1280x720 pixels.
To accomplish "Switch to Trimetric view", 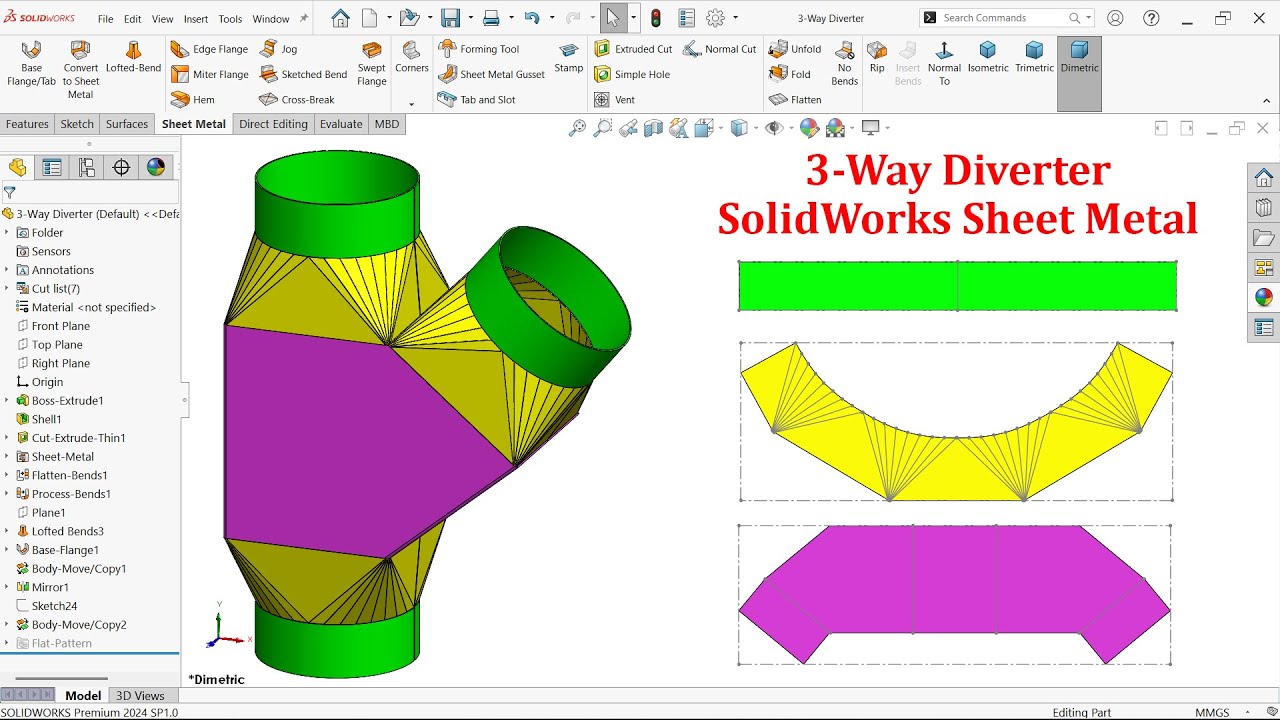I will tap(1034, 58).
